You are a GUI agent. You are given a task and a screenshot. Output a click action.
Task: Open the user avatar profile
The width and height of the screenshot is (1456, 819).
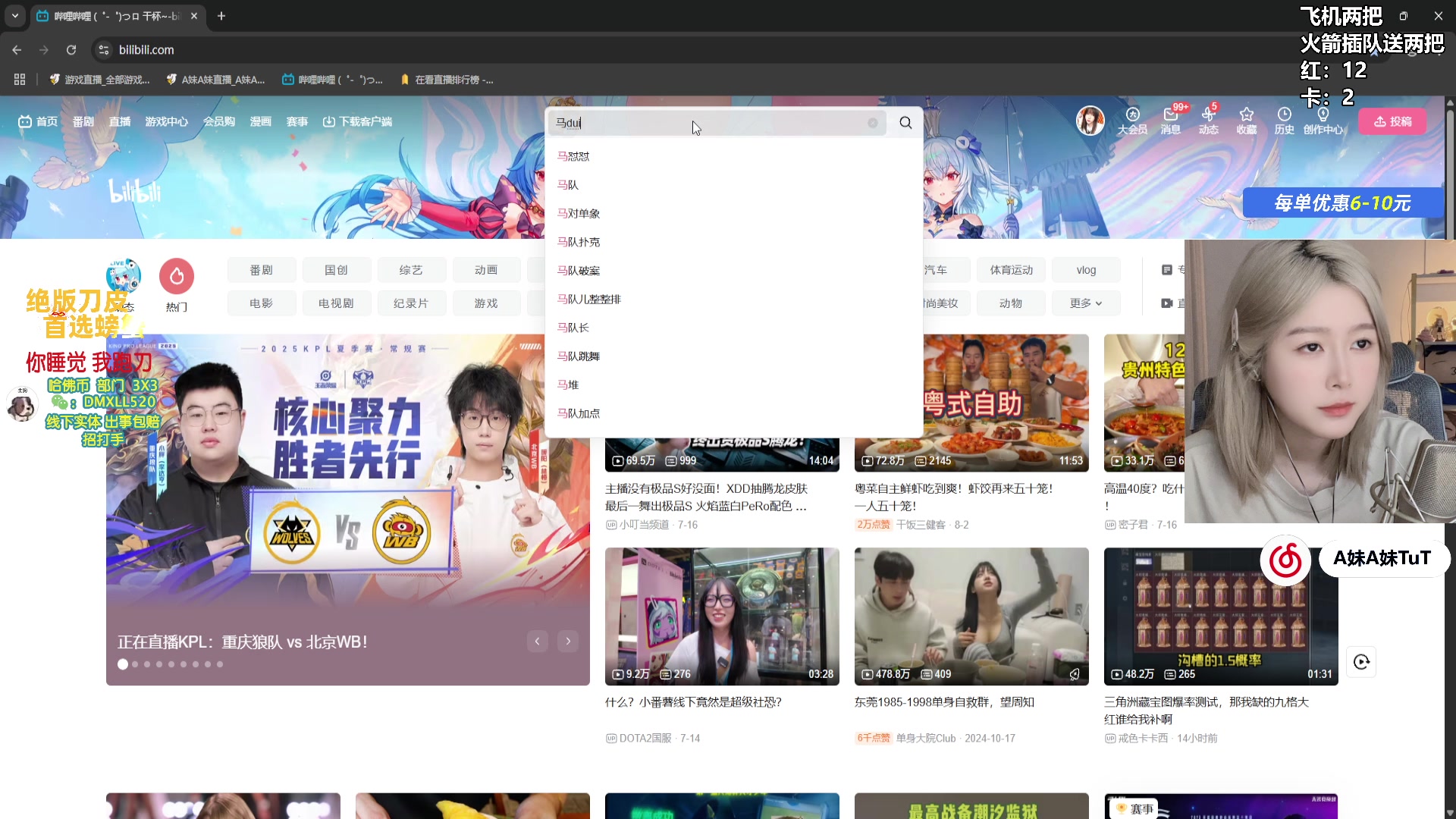(x=1090, y=121)
